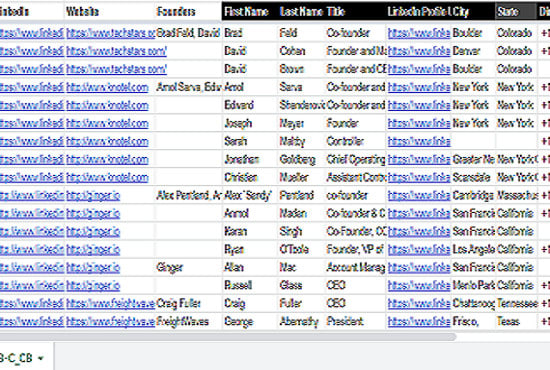Open the LinkedIn profile link for Russell Glass
Screen dimensions: 550x370
point(419,285)
